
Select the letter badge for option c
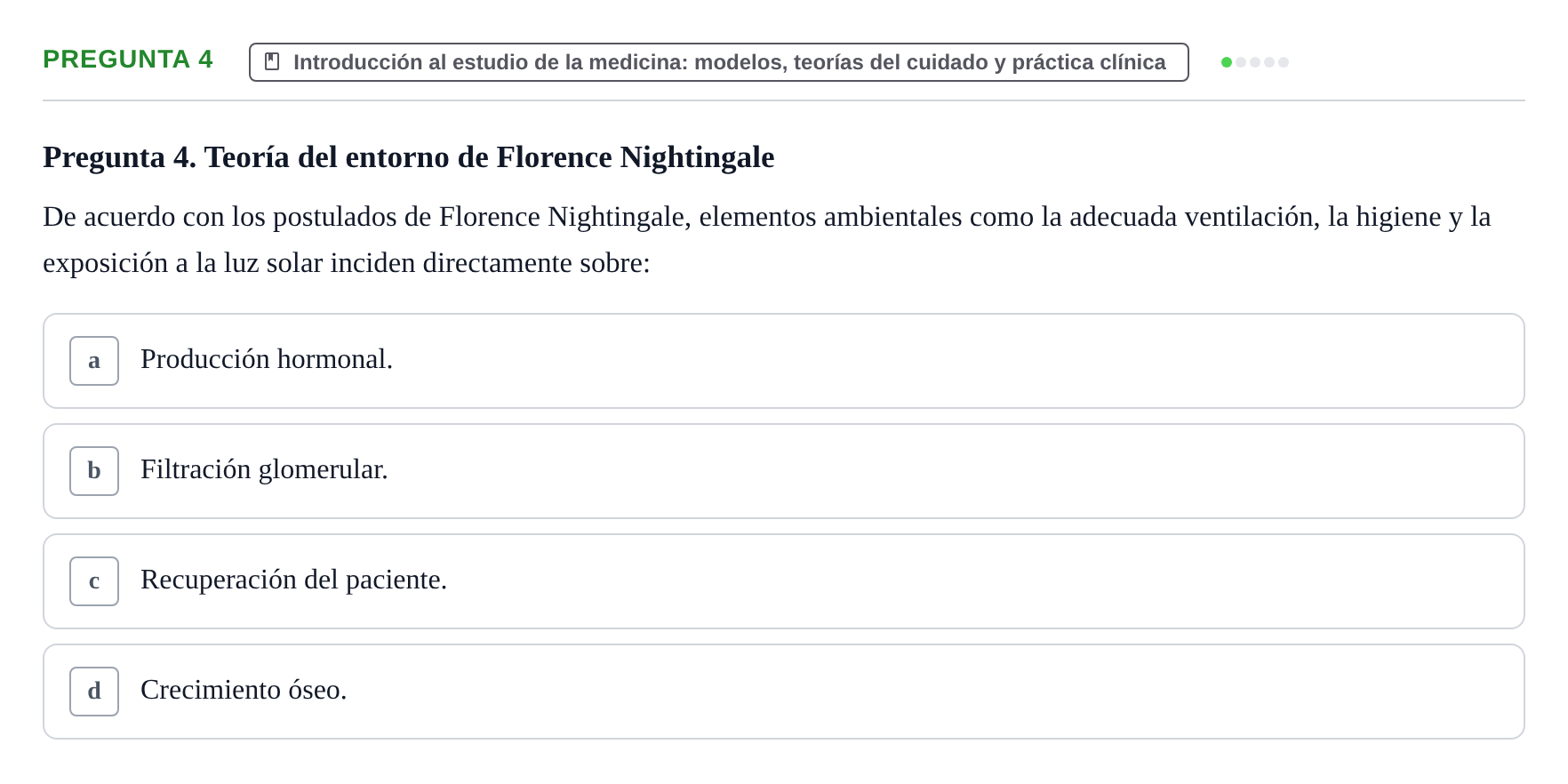94,581
